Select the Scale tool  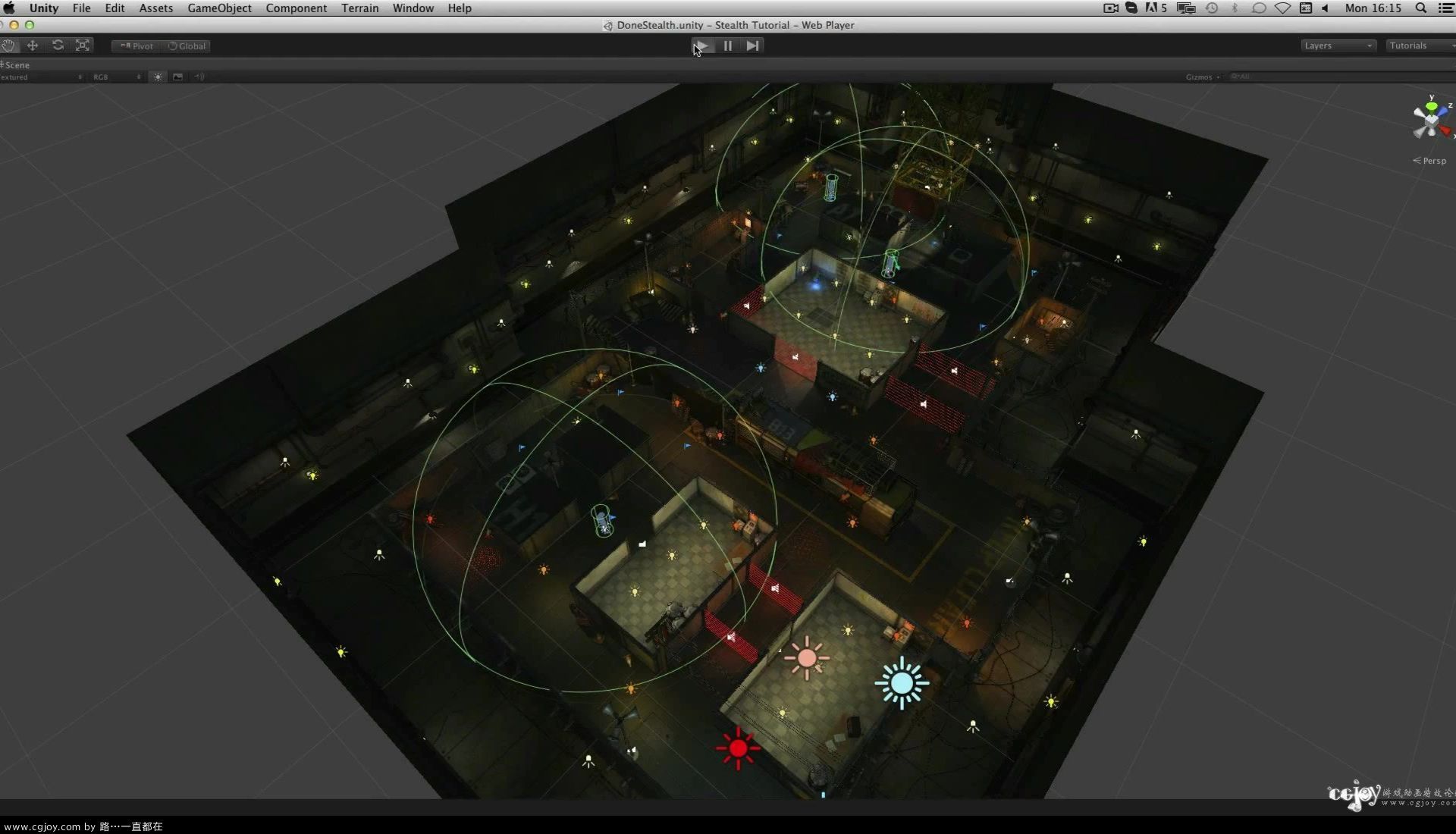pyautogui.click(x=83, y=45)
